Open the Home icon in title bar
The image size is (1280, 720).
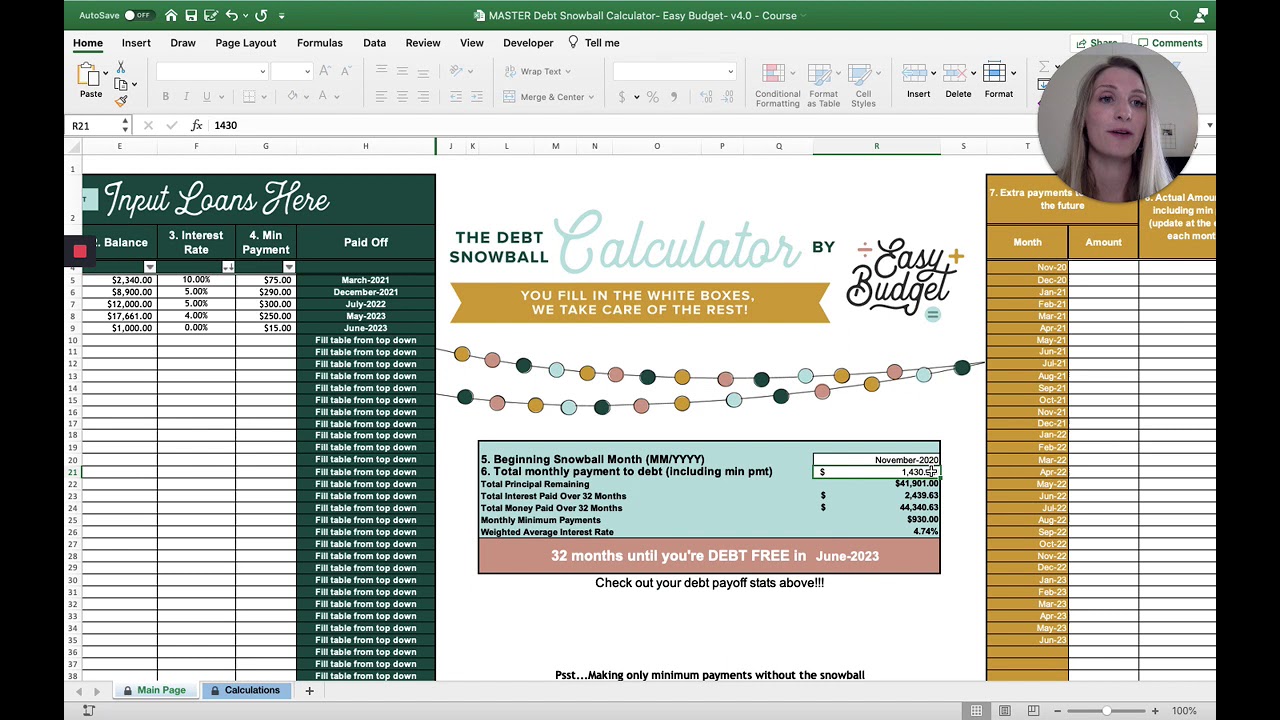pyautogui.click(x=171, y=15)
